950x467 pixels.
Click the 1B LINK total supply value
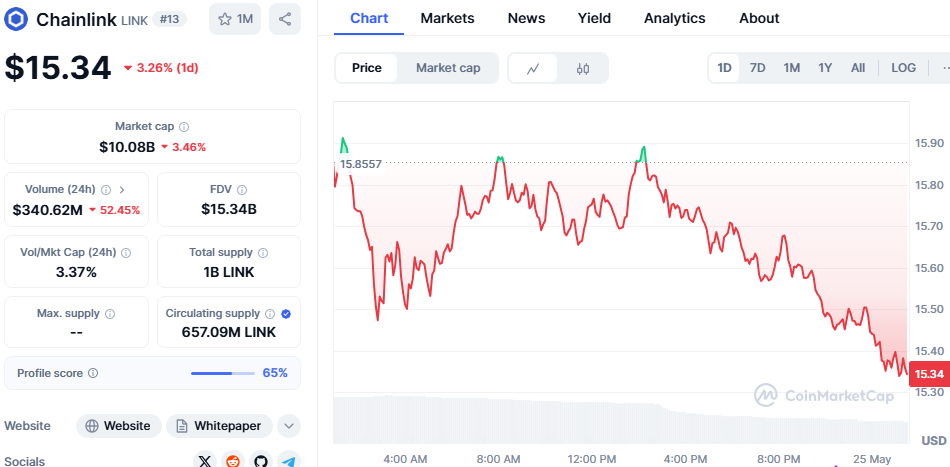(x=229, y=273)
